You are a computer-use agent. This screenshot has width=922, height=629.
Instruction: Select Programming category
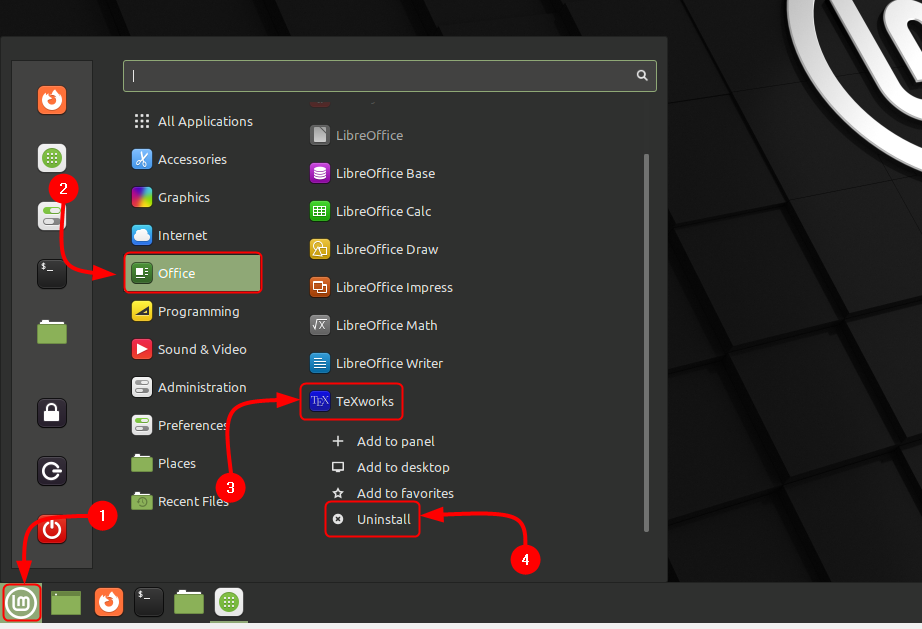click(193, 312)
